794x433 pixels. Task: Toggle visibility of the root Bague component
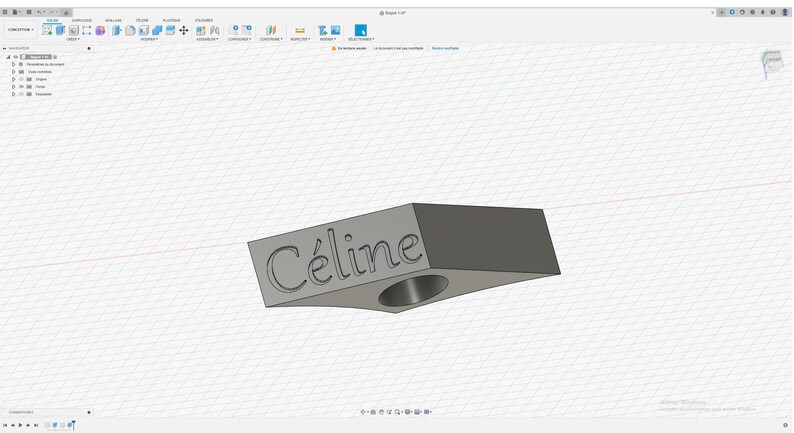(16, 57)
